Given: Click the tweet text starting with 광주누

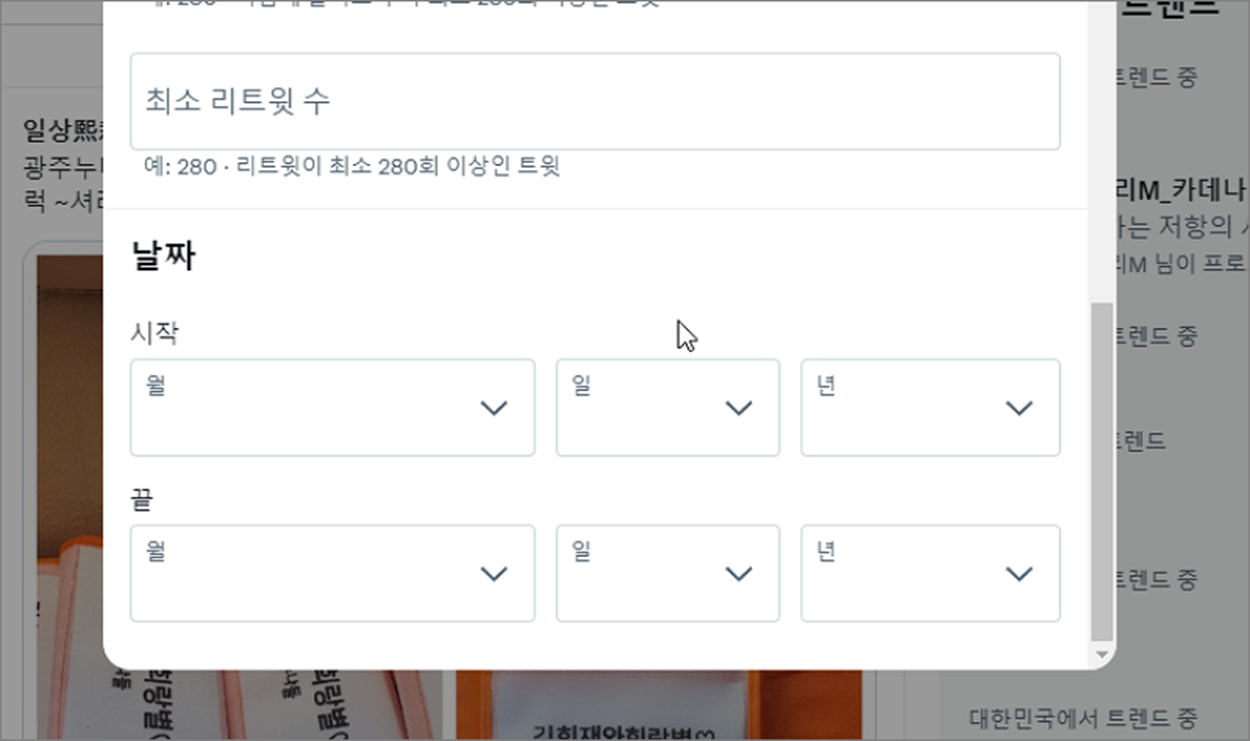Looking at the screenshot, I should (x=62, y=182).
